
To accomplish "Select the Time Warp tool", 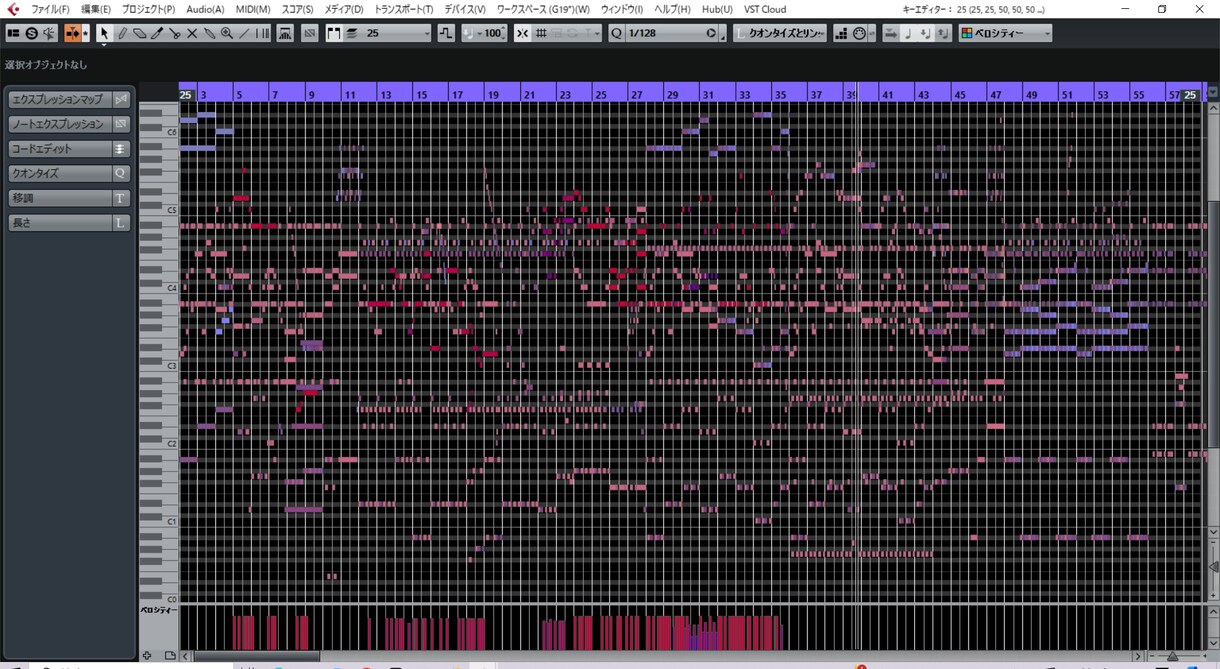I will point(262,33).
